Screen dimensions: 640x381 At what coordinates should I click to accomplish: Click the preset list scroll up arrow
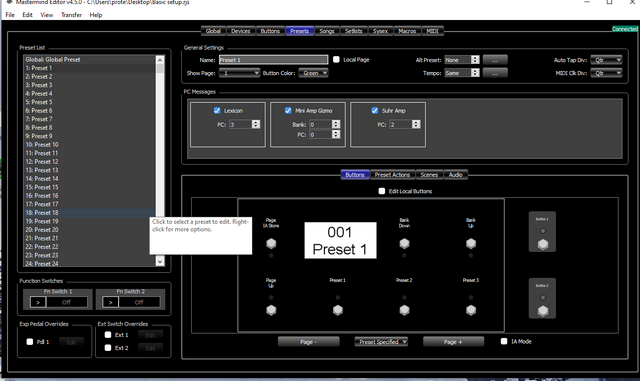160,60
